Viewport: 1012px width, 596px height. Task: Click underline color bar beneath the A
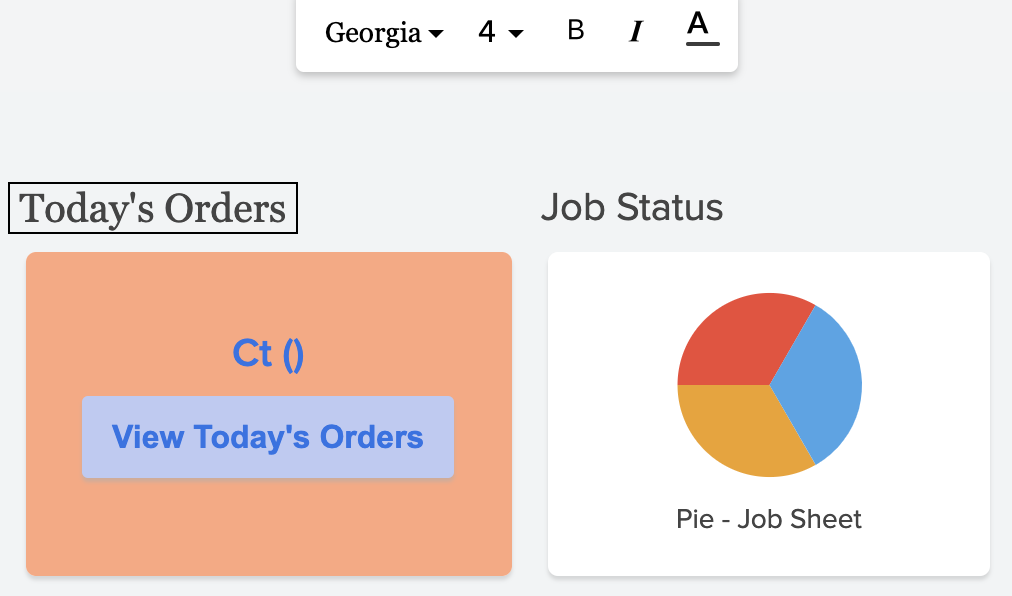click(702, 43)
